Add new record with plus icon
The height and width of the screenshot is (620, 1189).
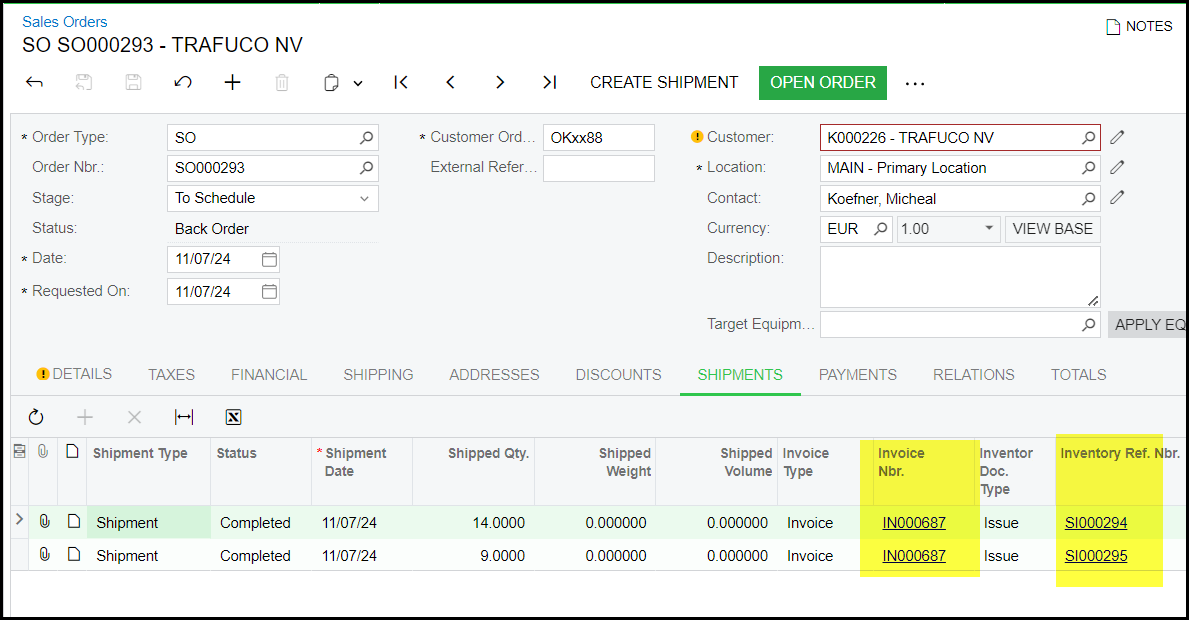[233, 83]
